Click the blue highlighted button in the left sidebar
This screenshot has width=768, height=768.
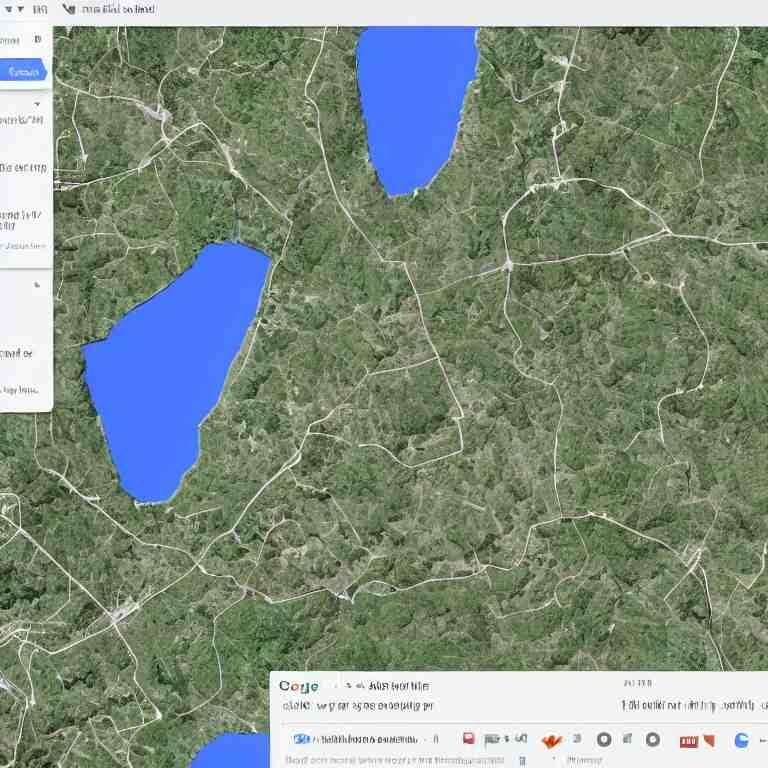click(x=22, y=71)
